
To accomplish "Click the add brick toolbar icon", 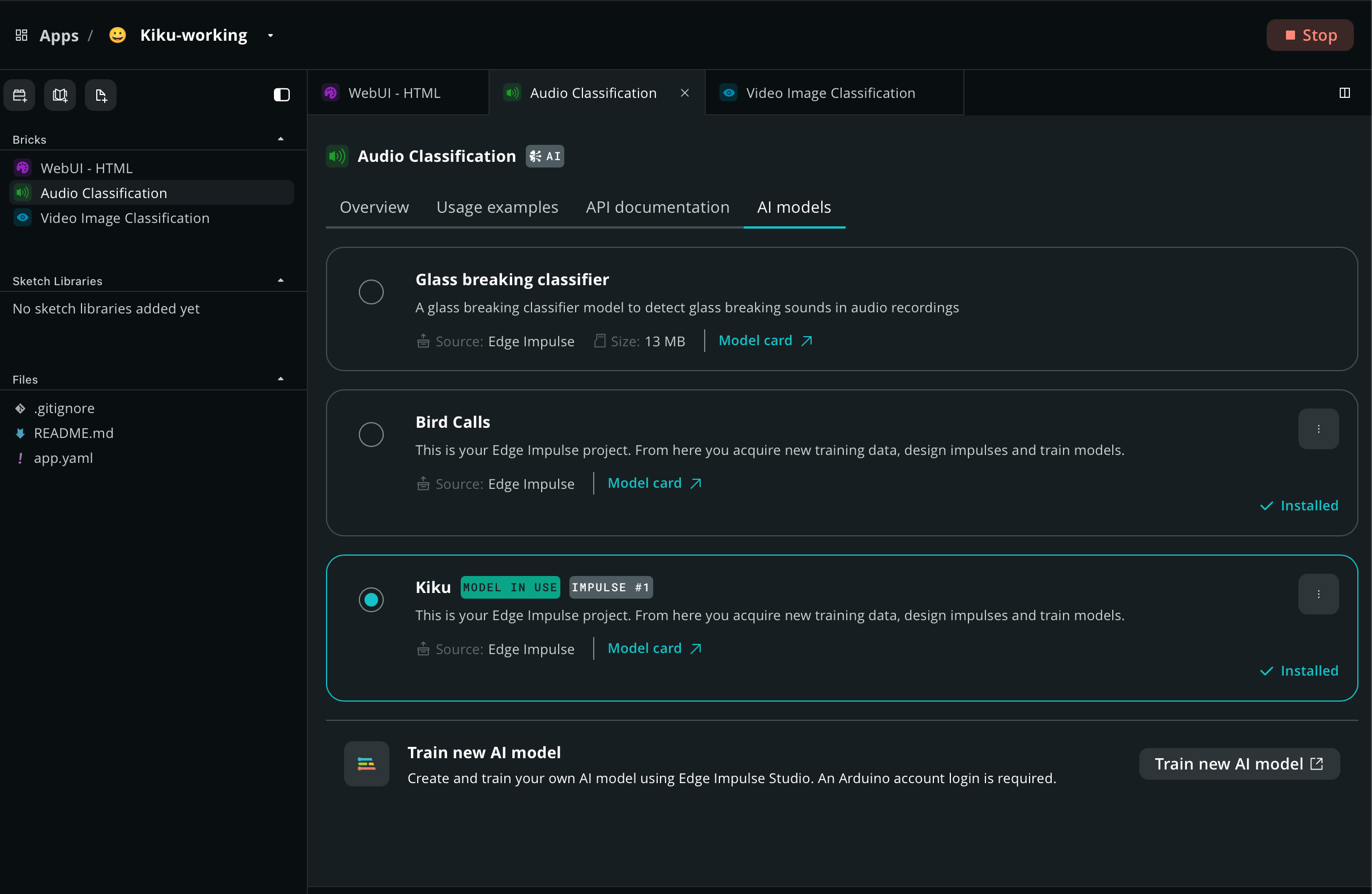I will (x=20, y=95).
